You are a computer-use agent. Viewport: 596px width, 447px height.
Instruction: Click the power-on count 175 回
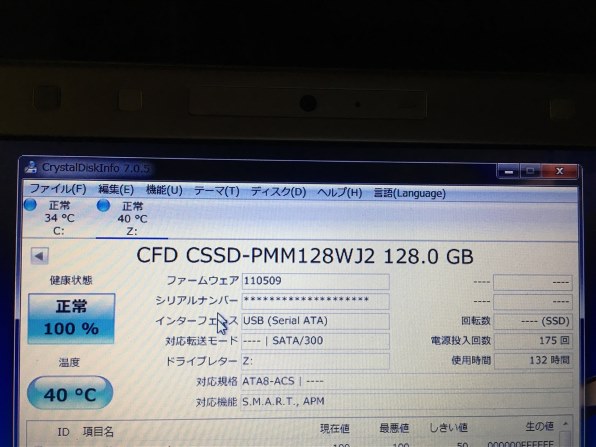(533, 341)
